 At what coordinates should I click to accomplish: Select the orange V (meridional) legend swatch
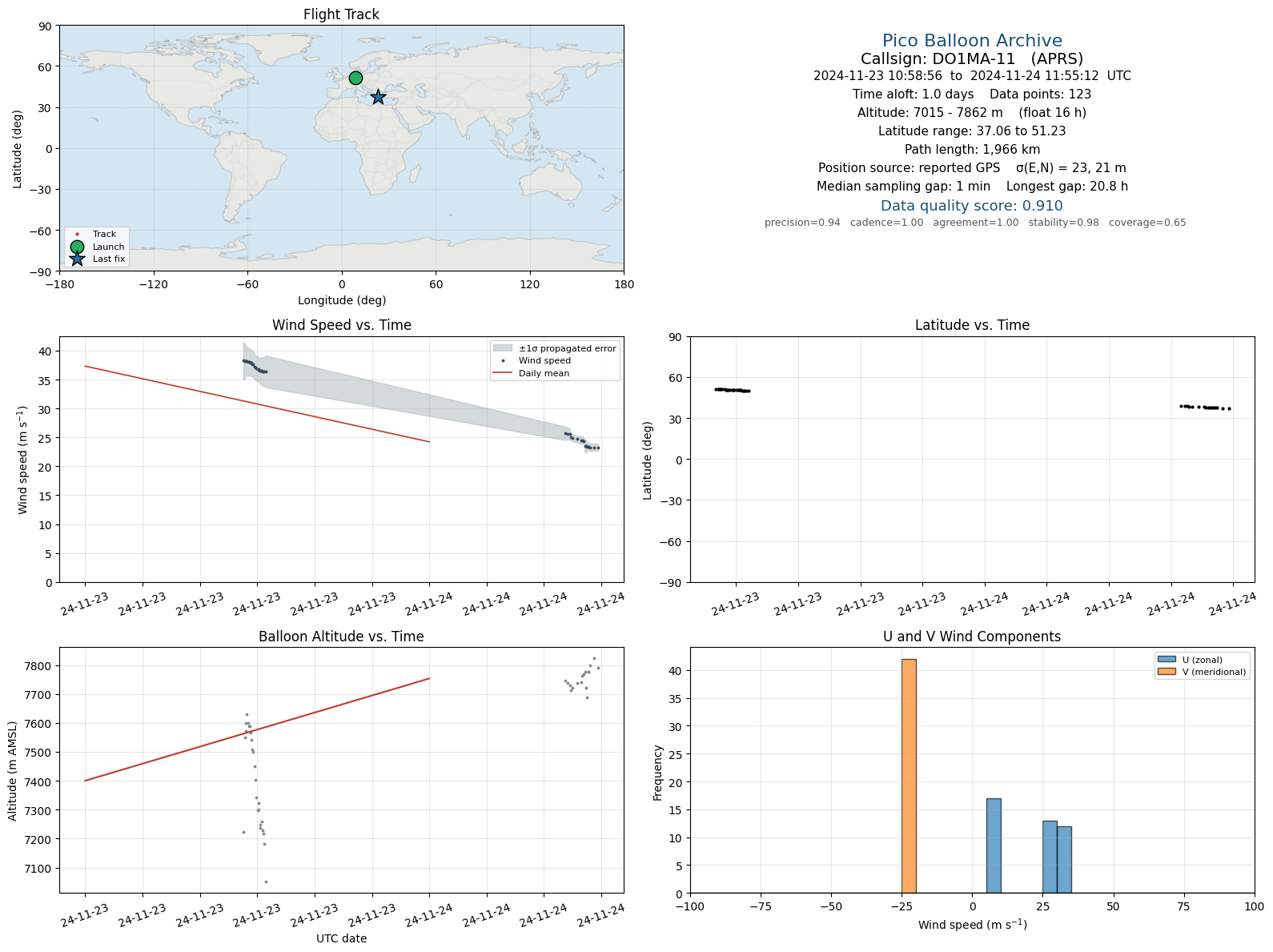1167,672
